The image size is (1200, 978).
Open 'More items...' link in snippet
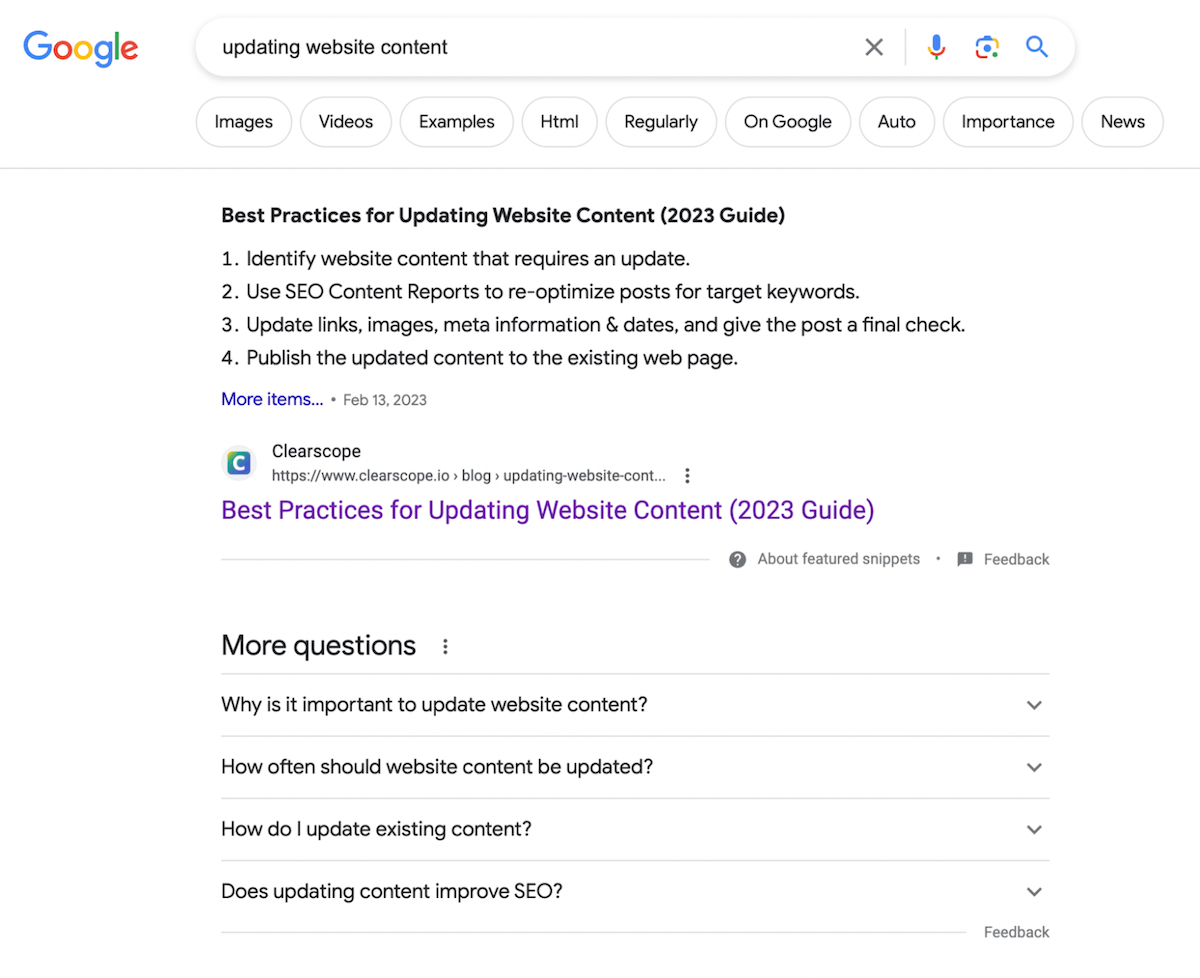click(272, 399)
